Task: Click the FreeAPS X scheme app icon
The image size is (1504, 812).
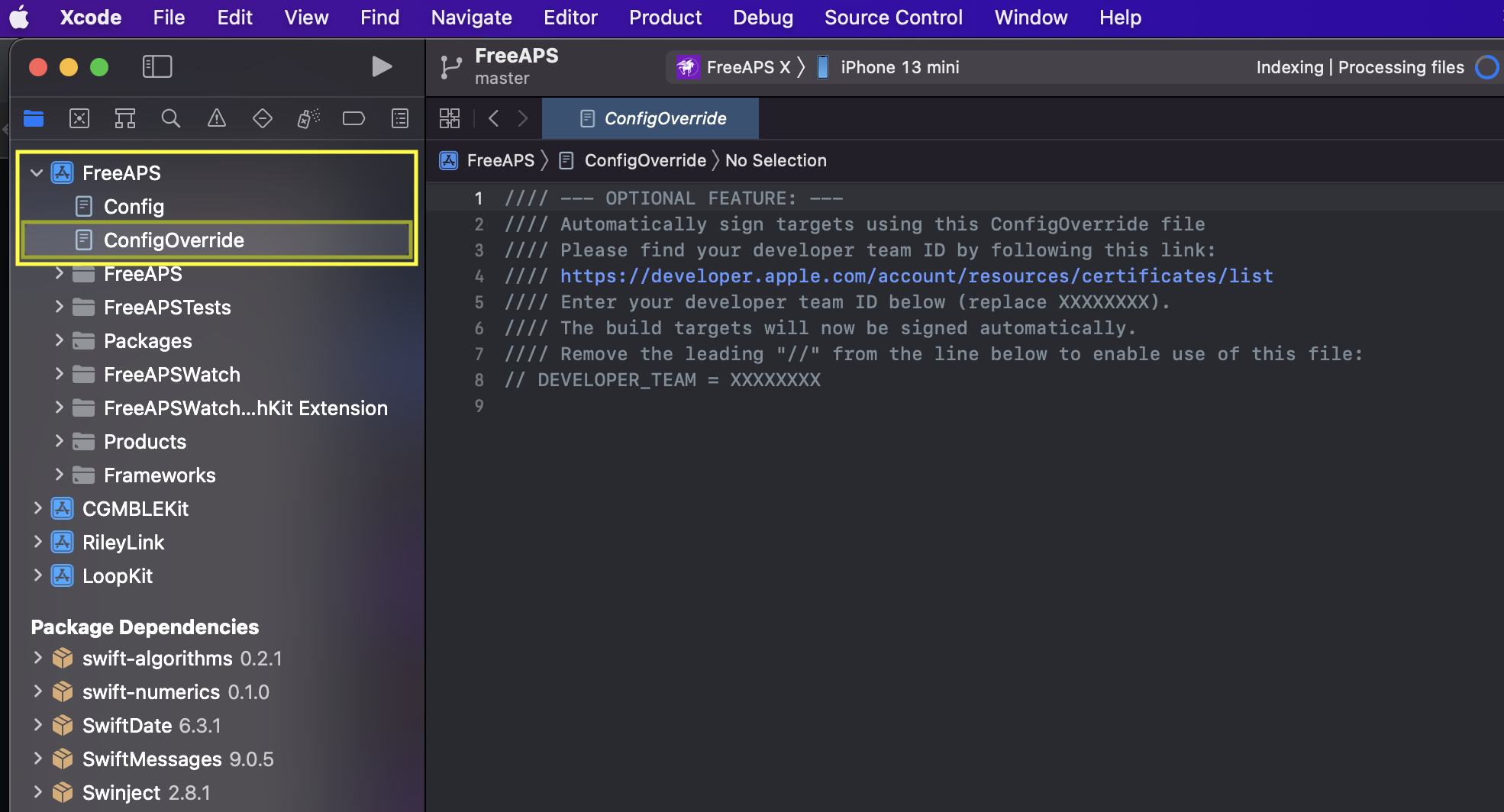Action: pyautogui.click(x=687, y=67)
